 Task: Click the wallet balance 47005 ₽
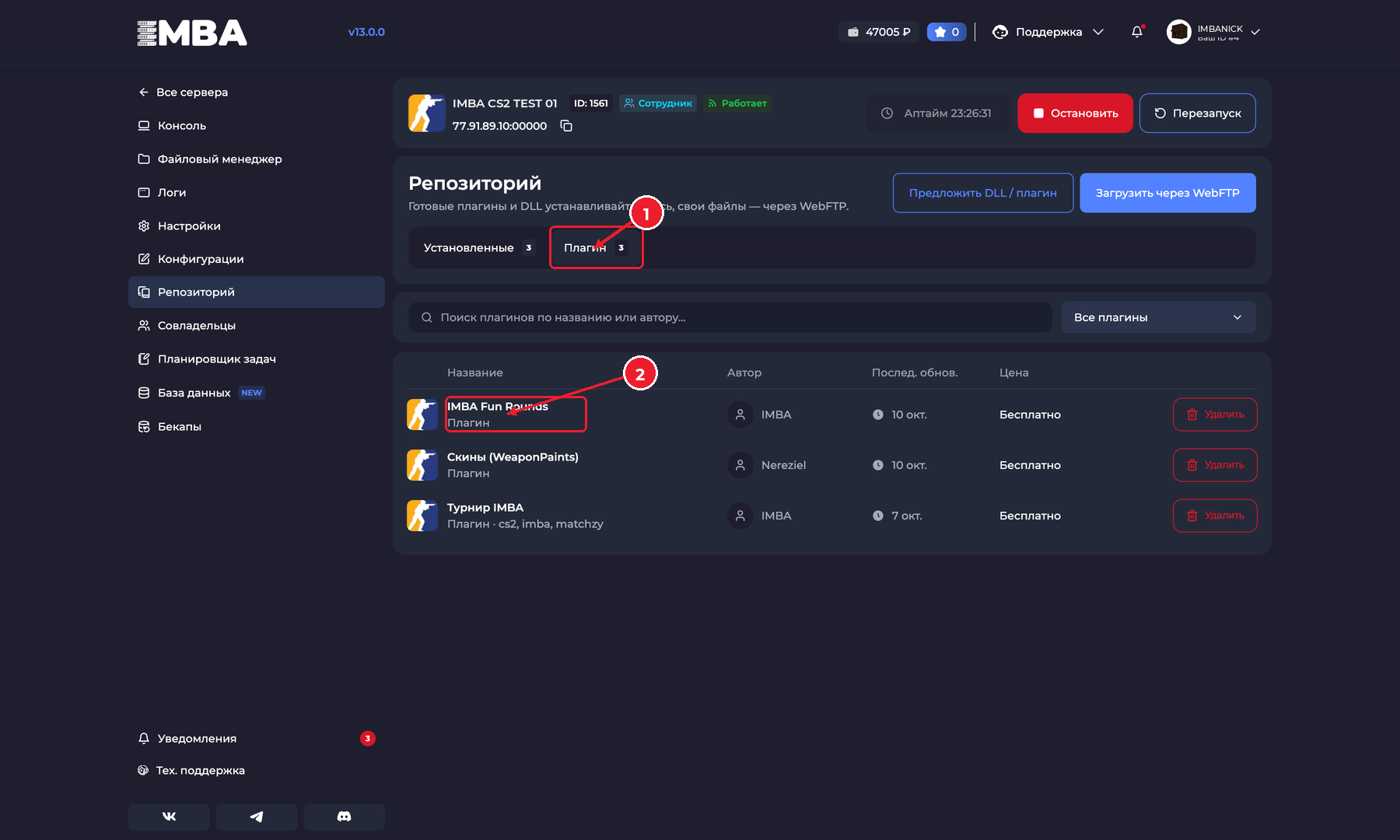879,32
